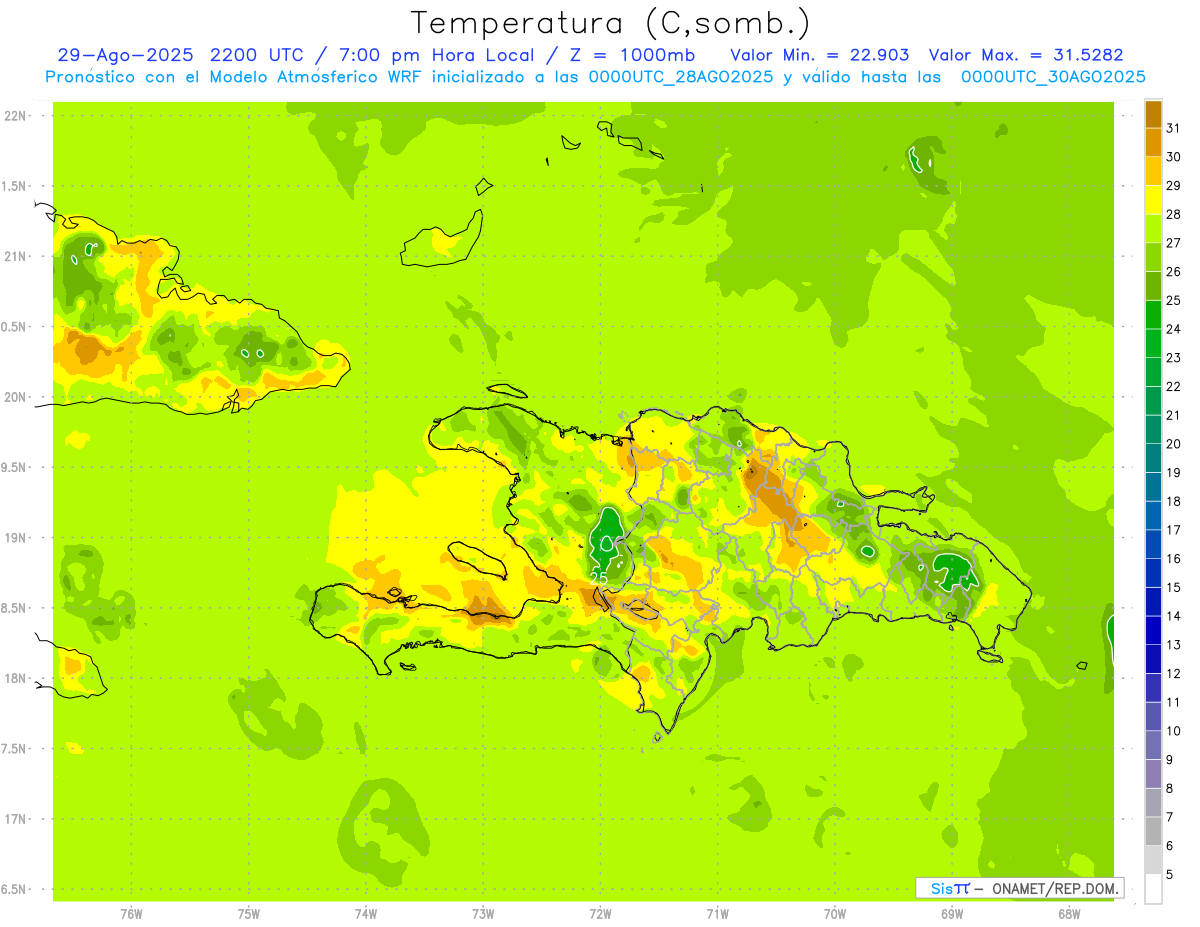
Task: Click the yellow colorbar segment between 28 and 29
Action: (1153, 200)
